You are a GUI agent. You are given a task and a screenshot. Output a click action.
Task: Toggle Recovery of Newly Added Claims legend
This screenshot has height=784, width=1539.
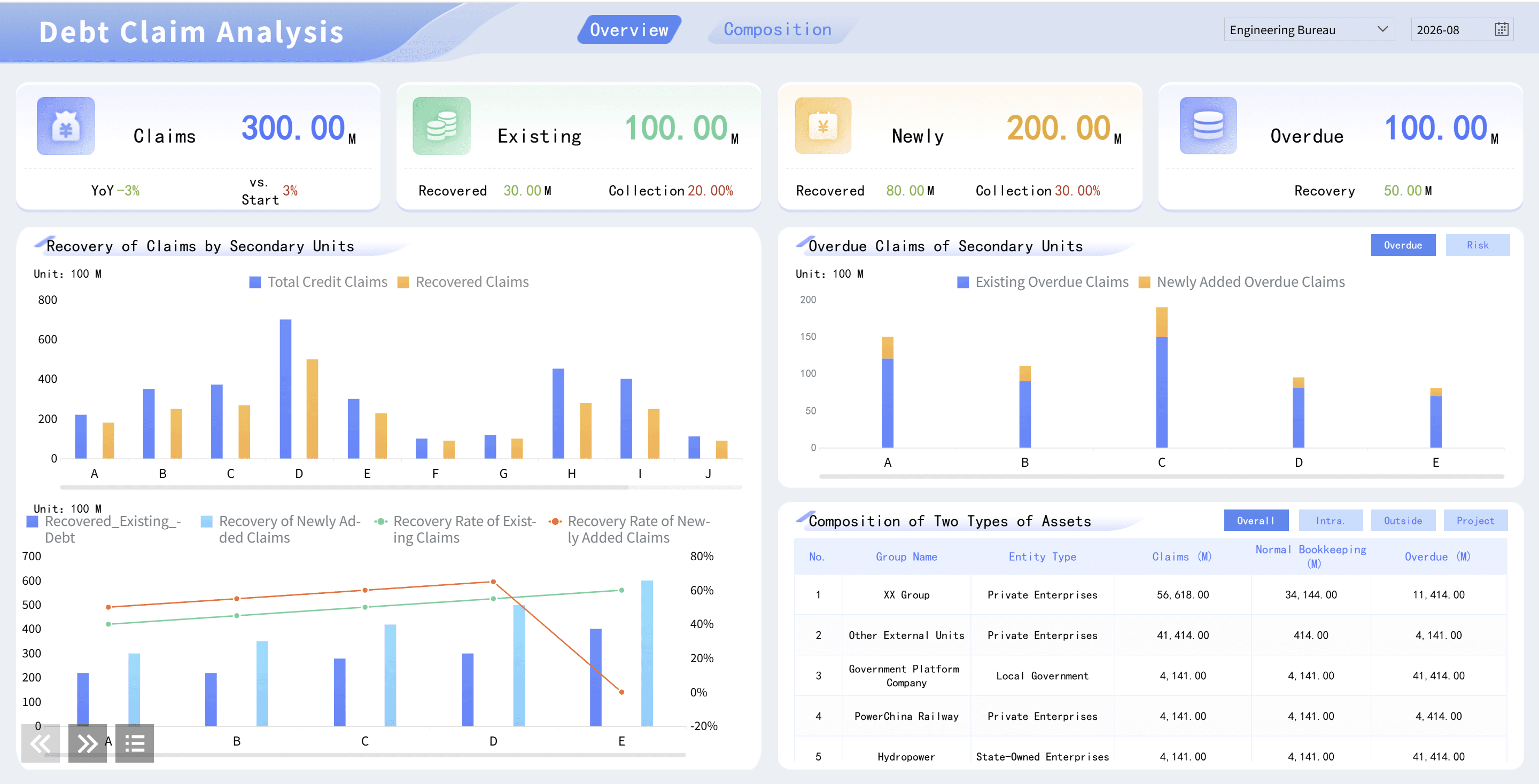coord(281,529)
